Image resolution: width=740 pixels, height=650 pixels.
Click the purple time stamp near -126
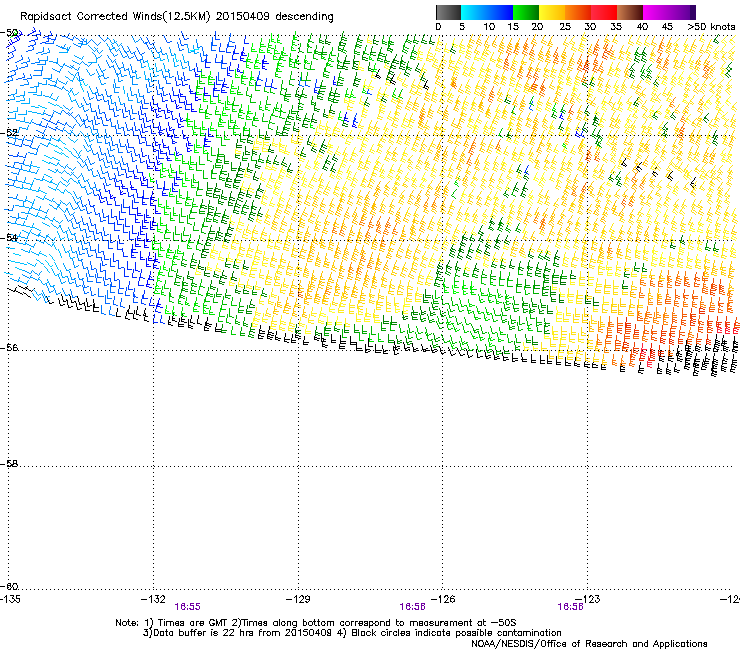tap(412, 607)
